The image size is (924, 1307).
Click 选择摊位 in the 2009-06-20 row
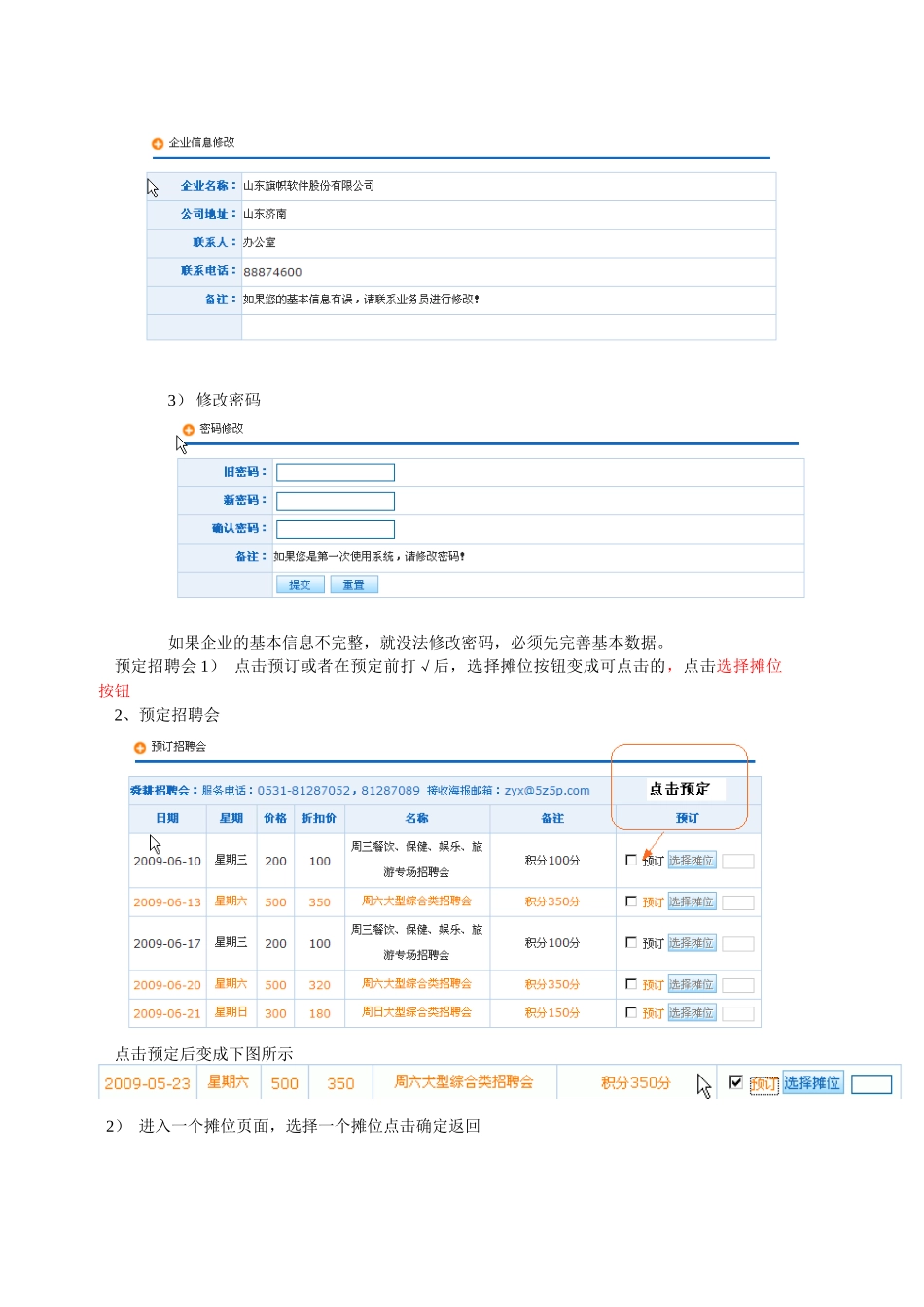tap(692, 984)
